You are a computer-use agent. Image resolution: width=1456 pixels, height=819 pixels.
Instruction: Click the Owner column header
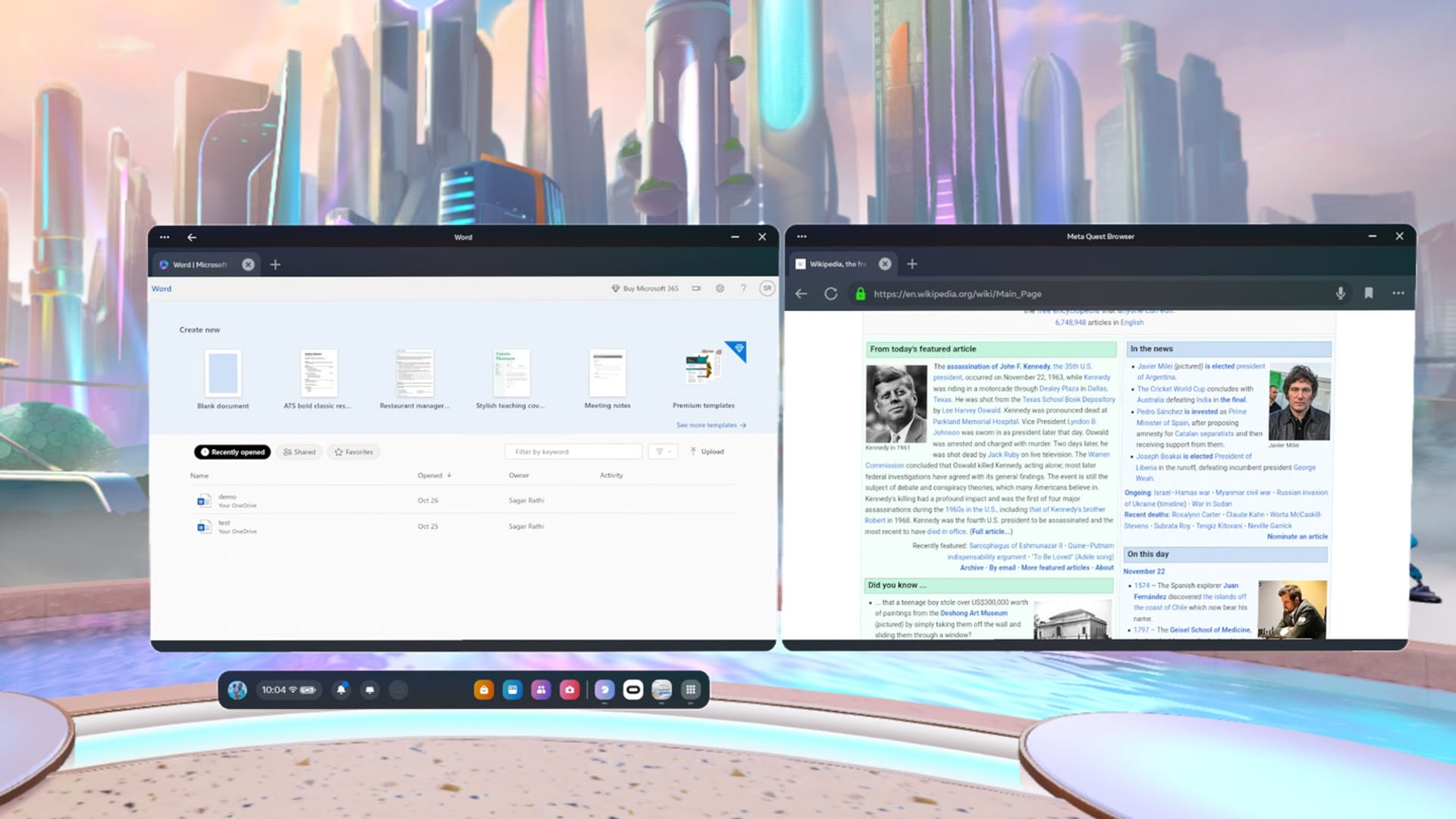pyautogui.click(x=519, y=475)
